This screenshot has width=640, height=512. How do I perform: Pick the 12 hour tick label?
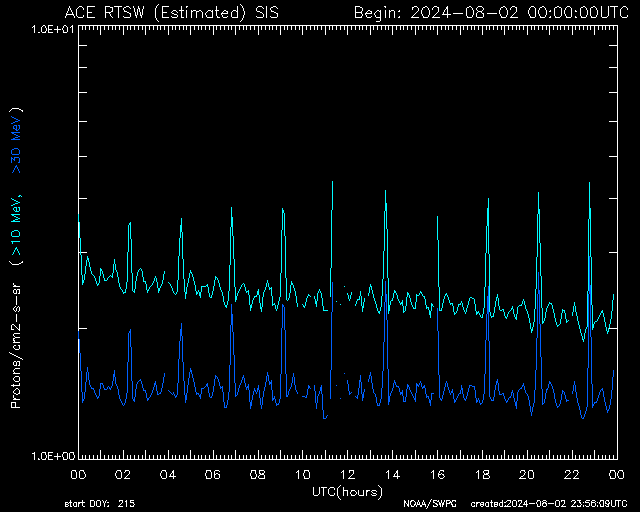click(x=347, y=475)
